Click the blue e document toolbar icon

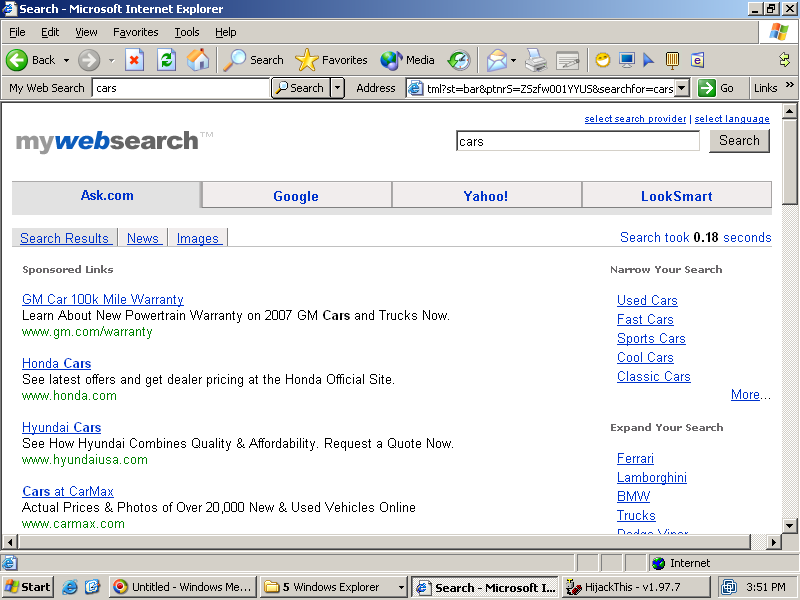(697, 60)
